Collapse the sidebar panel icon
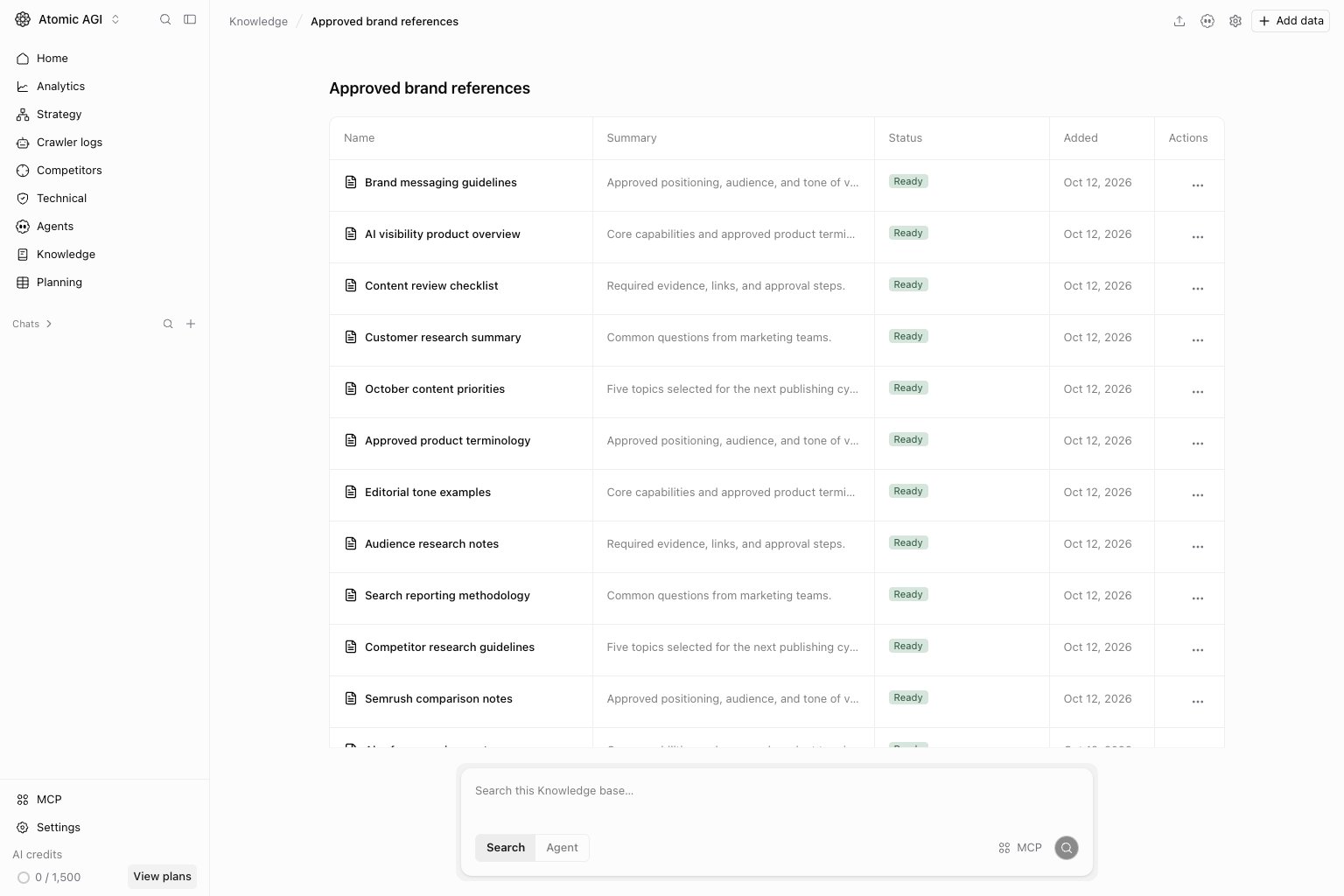This screenshot has height=896, width=1344. (x=190, y=19)
